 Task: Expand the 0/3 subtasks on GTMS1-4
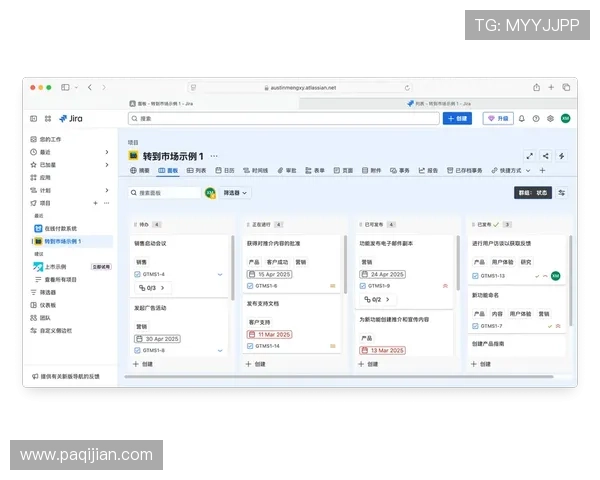tap(152, 287)
